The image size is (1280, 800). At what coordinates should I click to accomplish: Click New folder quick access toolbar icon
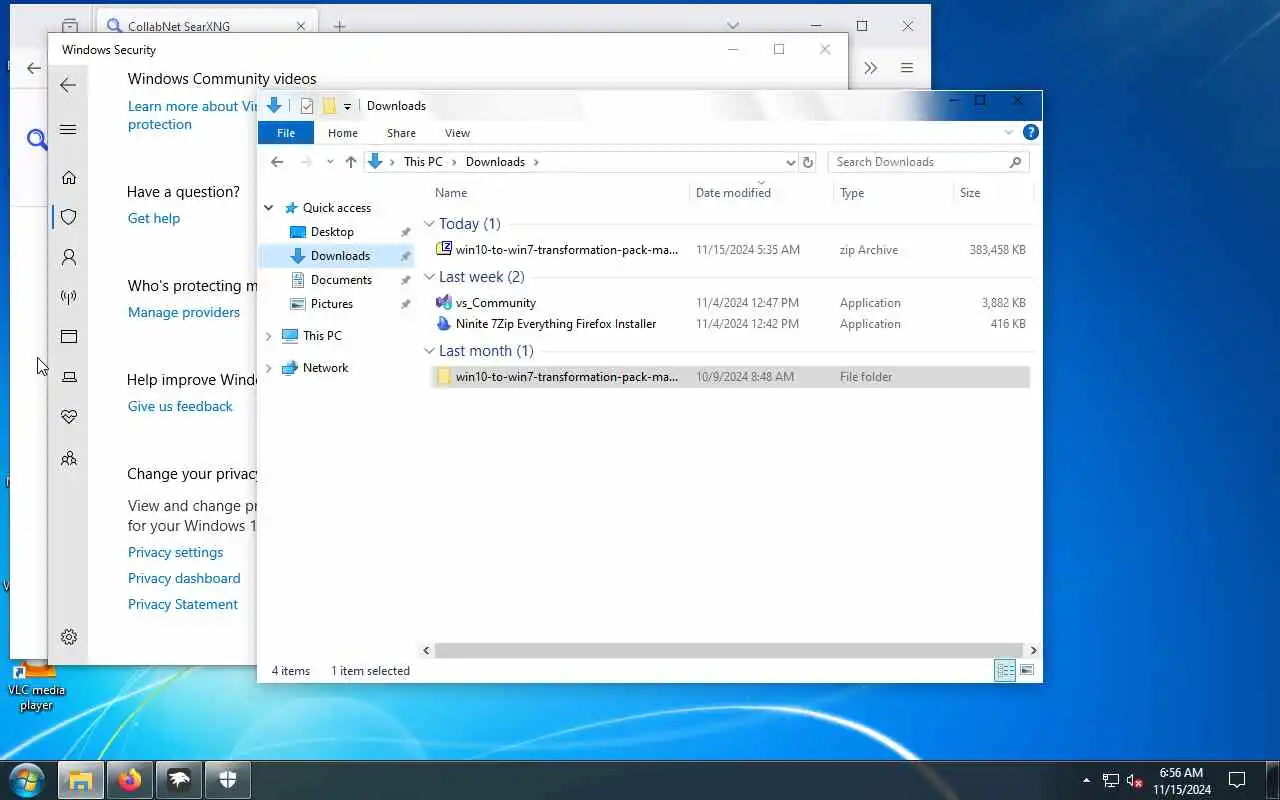coord(329,106)
